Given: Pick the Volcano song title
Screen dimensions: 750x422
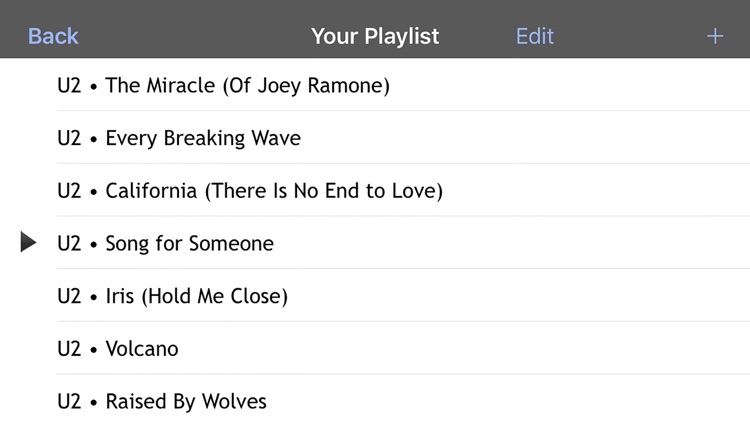Looking at the screenshot, I should [142, 349].
